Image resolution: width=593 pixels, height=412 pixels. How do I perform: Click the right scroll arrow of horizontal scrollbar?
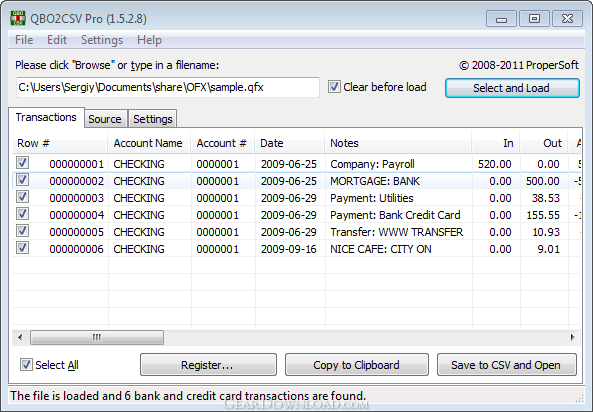click(x=573, y=337)
